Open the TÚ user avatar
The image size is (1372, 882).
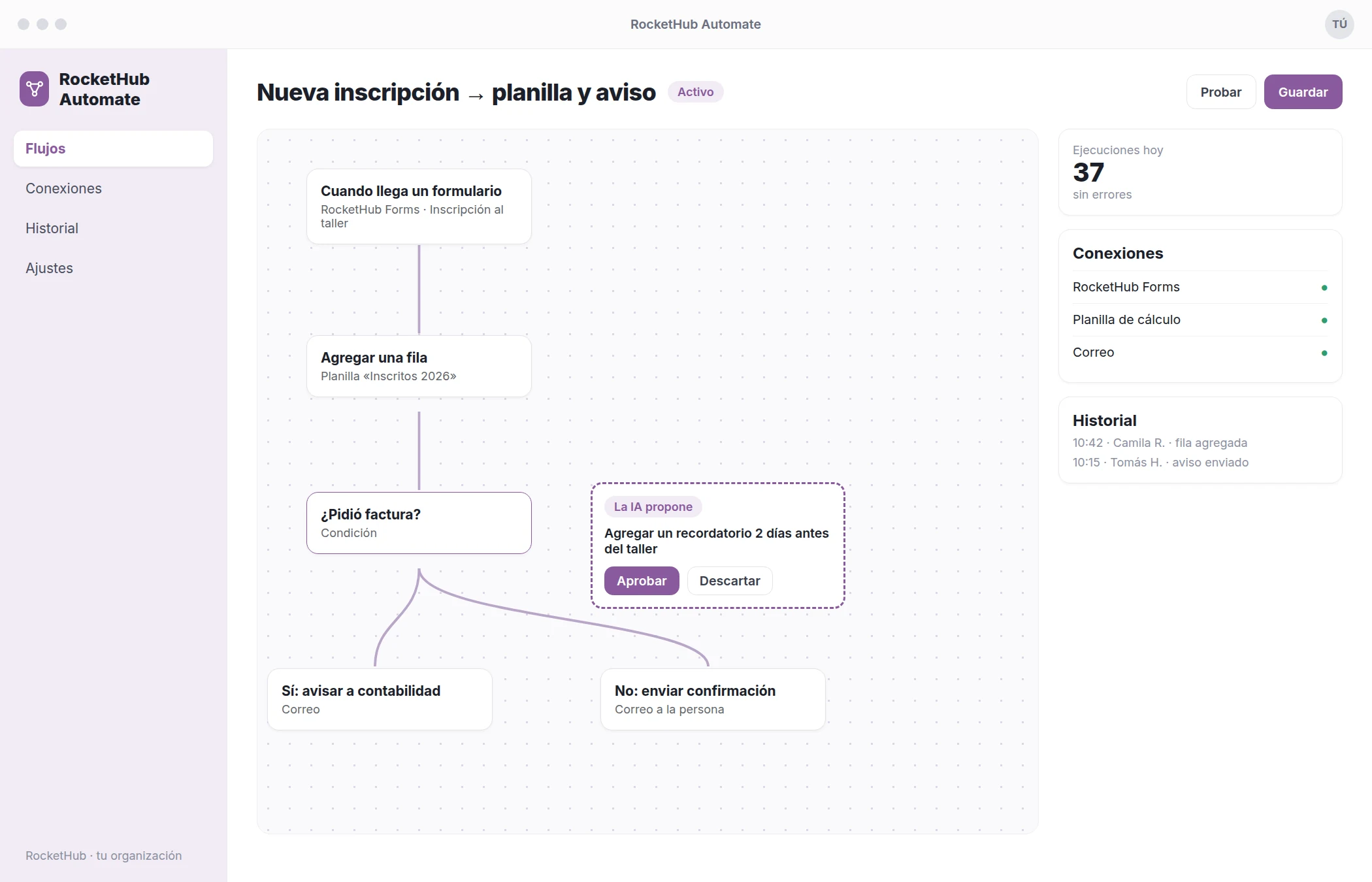(x=1339, y=24)
